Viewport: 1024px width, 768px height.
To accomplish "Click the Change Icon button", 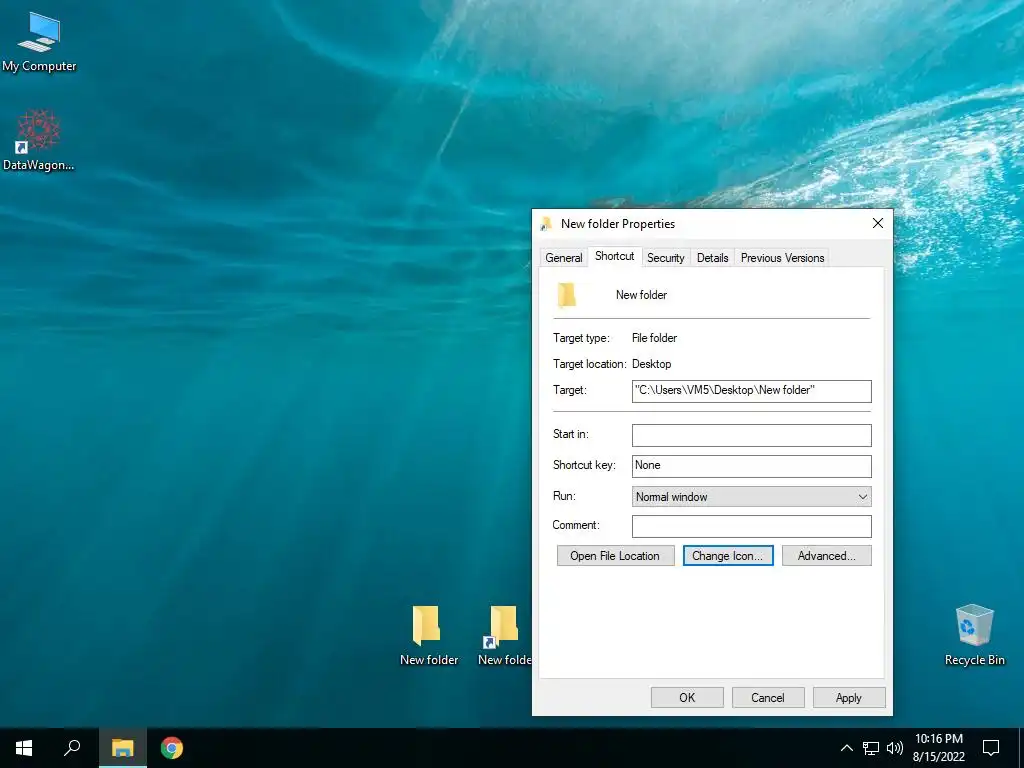I will click(728, 556).
